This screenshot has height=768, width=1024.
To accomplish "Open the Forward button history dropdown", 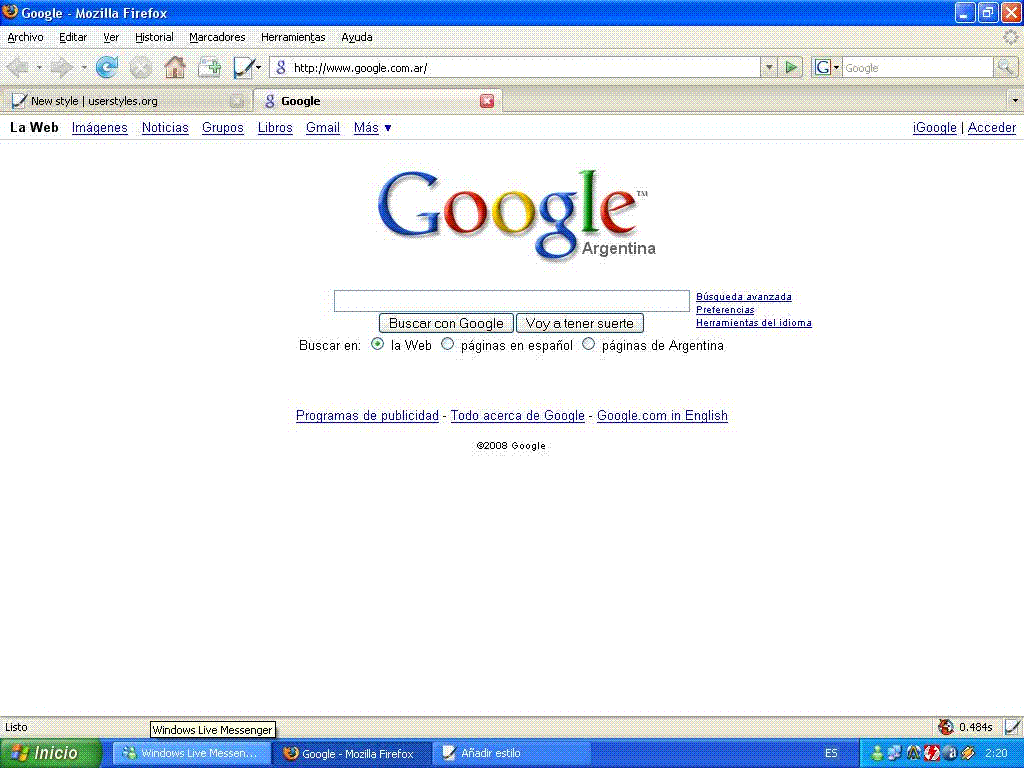I will 84,67.
